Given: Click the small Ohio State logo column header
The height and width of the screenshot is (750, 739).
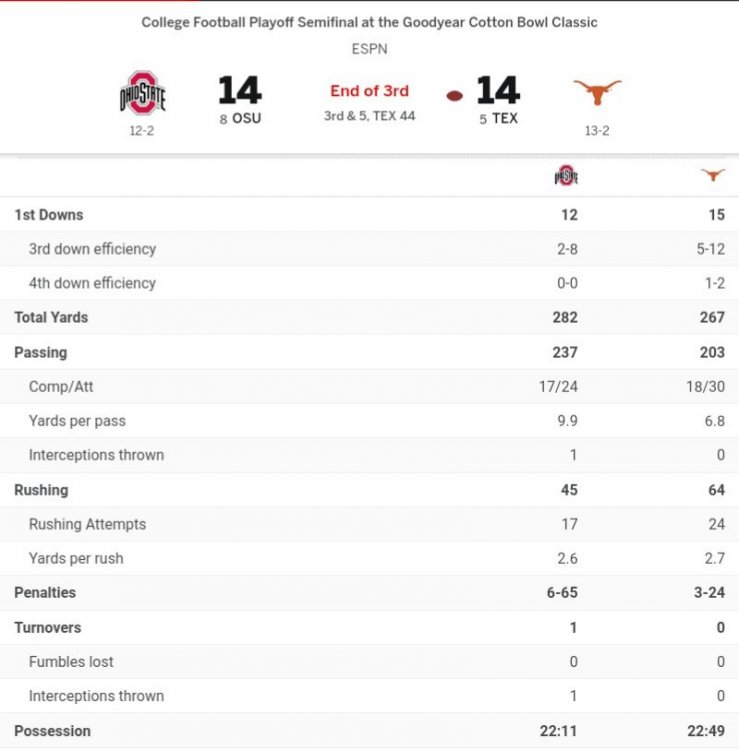Looking at the screenshot, I should point(567,176).
